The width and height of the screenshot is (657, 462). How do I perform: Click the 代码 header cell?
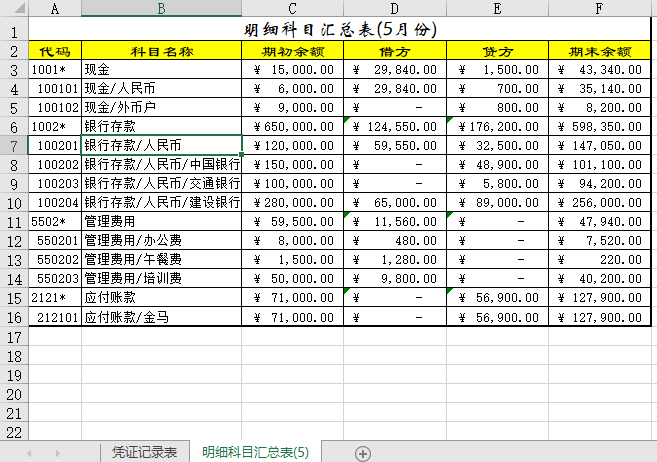click(55, 51)
